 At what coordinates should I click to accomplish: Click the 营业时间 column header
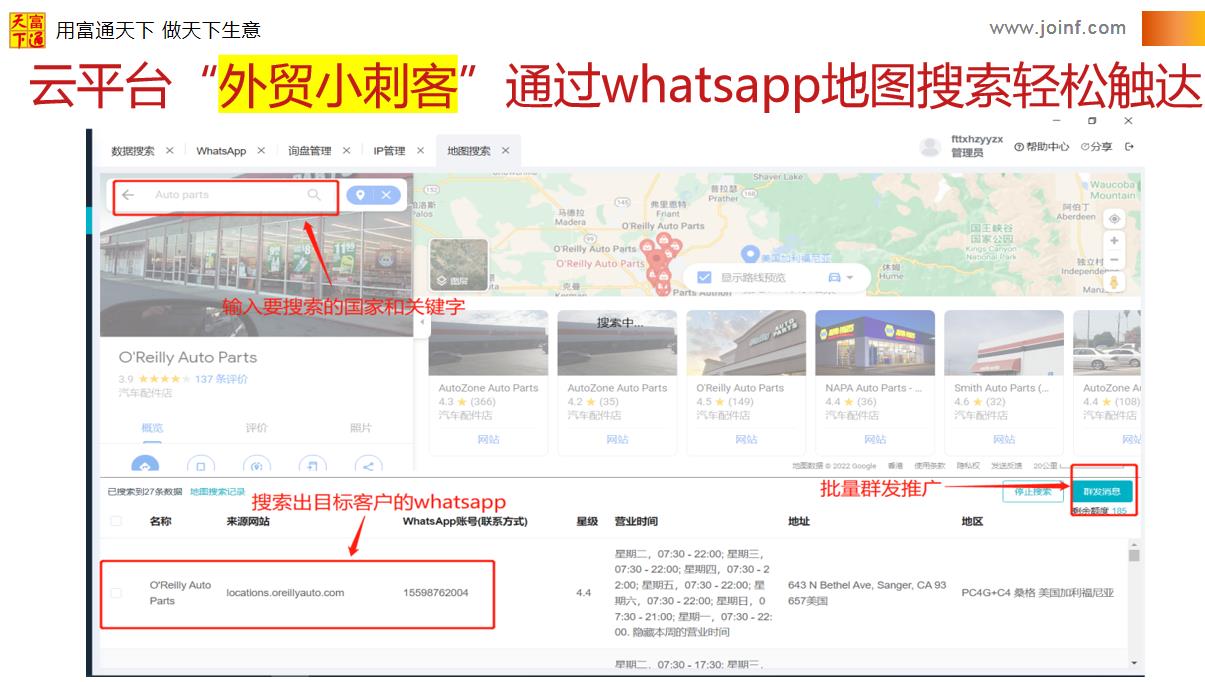click(636, 521)
